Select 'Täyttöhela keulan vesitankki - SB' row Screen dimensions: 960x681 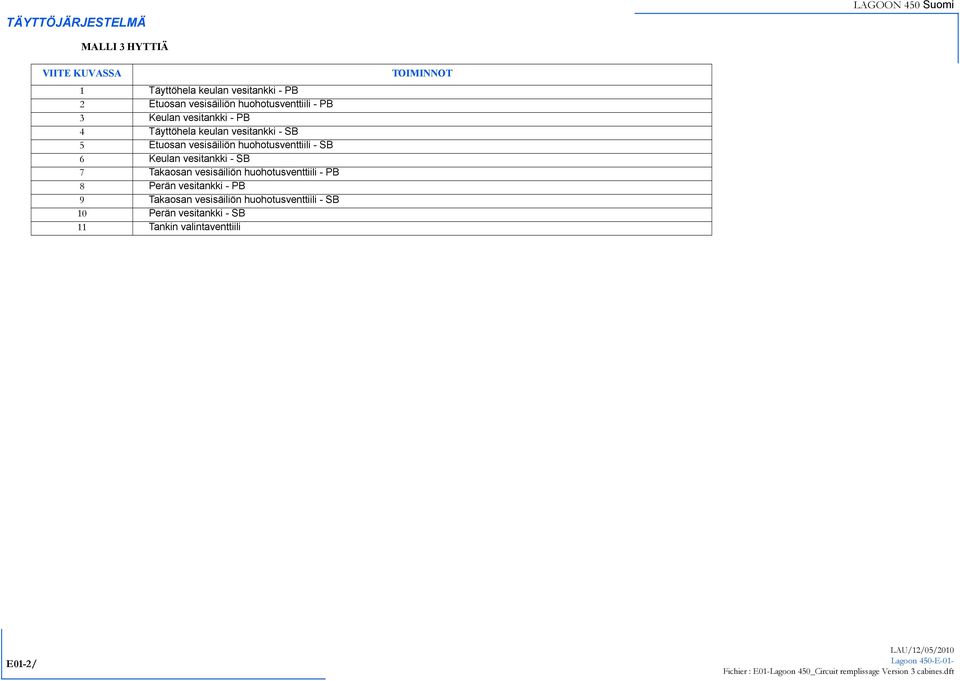point(372,132)
